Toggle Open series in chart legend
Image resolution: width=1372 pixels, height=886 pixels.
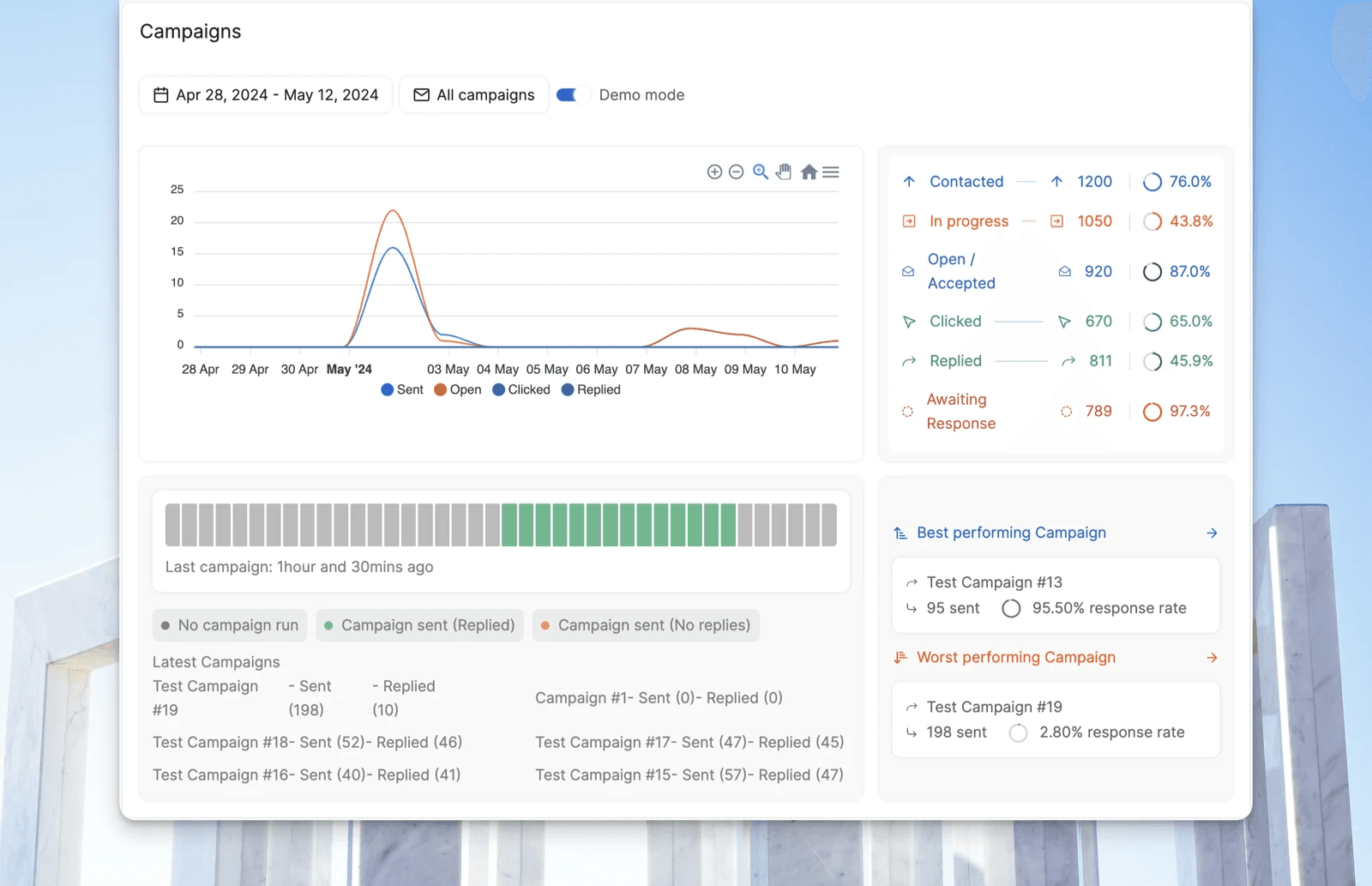[x=458, y=389]
